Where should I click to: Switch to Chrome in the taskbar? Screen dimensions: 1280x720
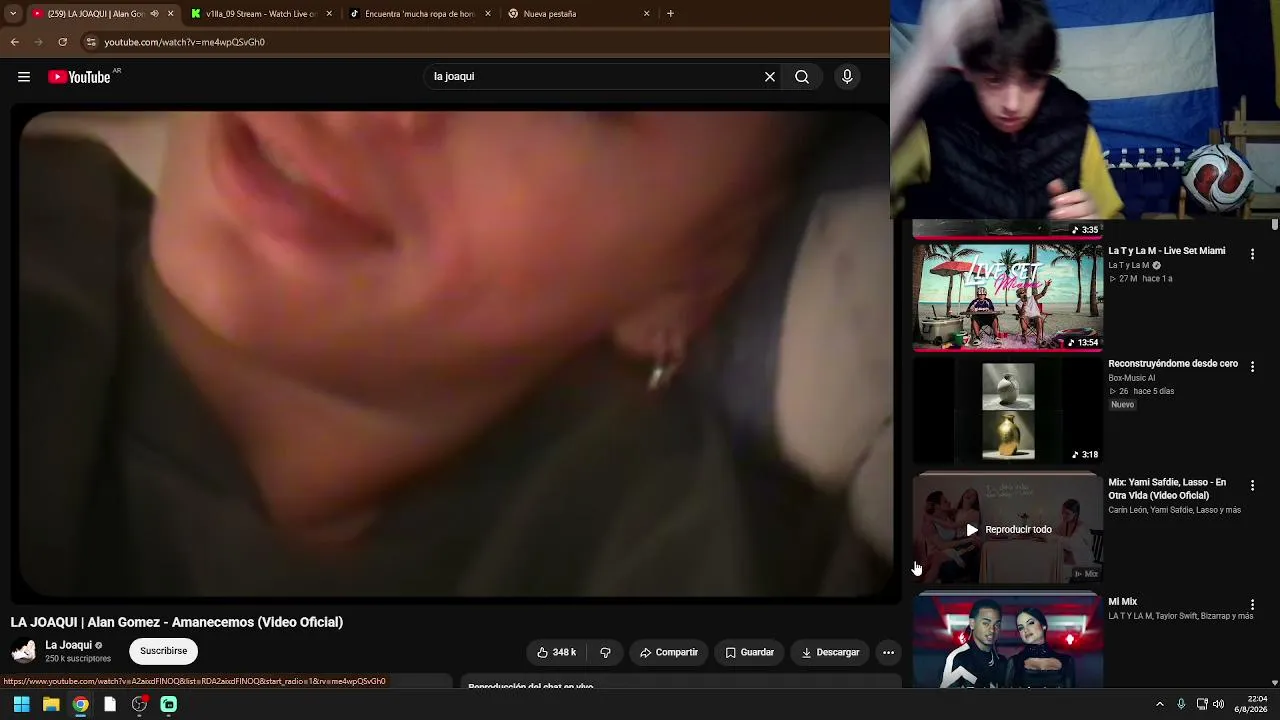click(x=80, y=704)
